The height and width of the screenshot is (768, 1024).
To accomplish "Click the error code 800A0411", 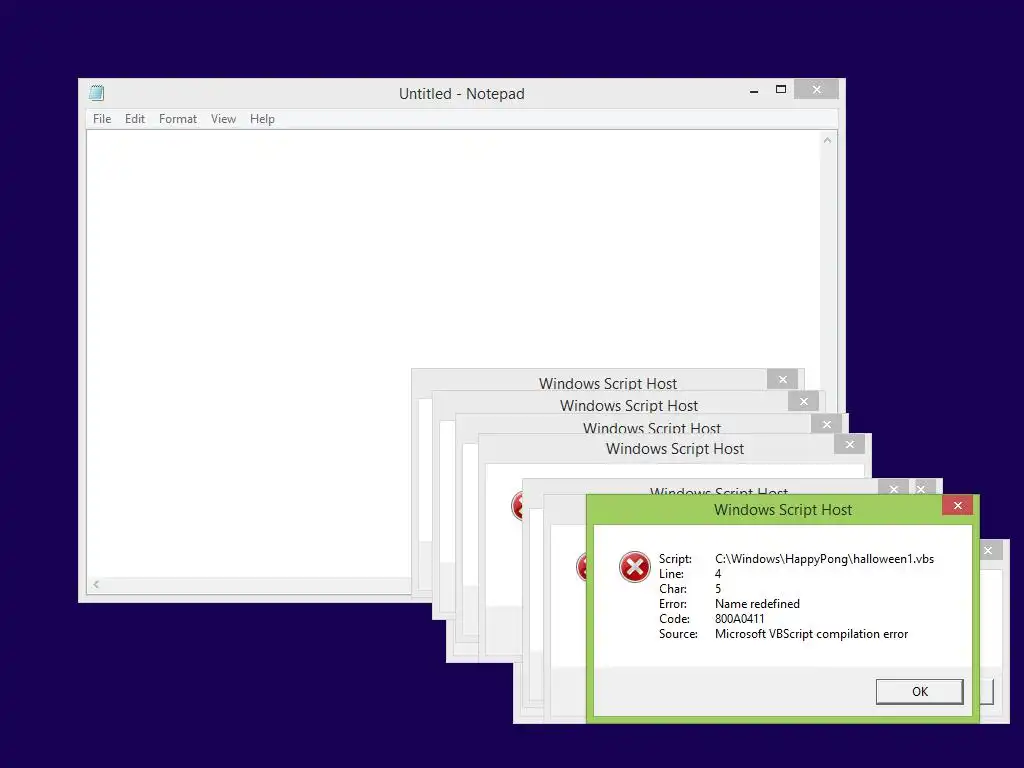I will 739,619.
